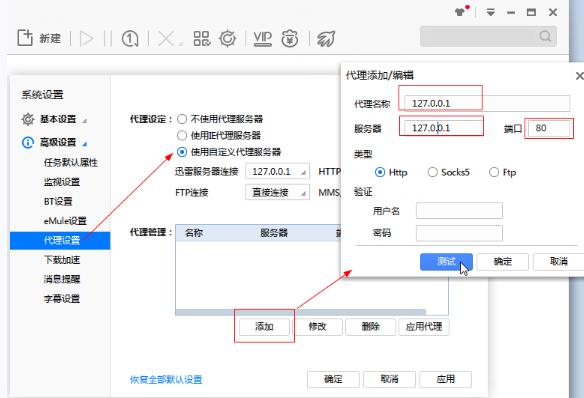Select 不使用代理服务器 radio button

[x=182, y=119]
